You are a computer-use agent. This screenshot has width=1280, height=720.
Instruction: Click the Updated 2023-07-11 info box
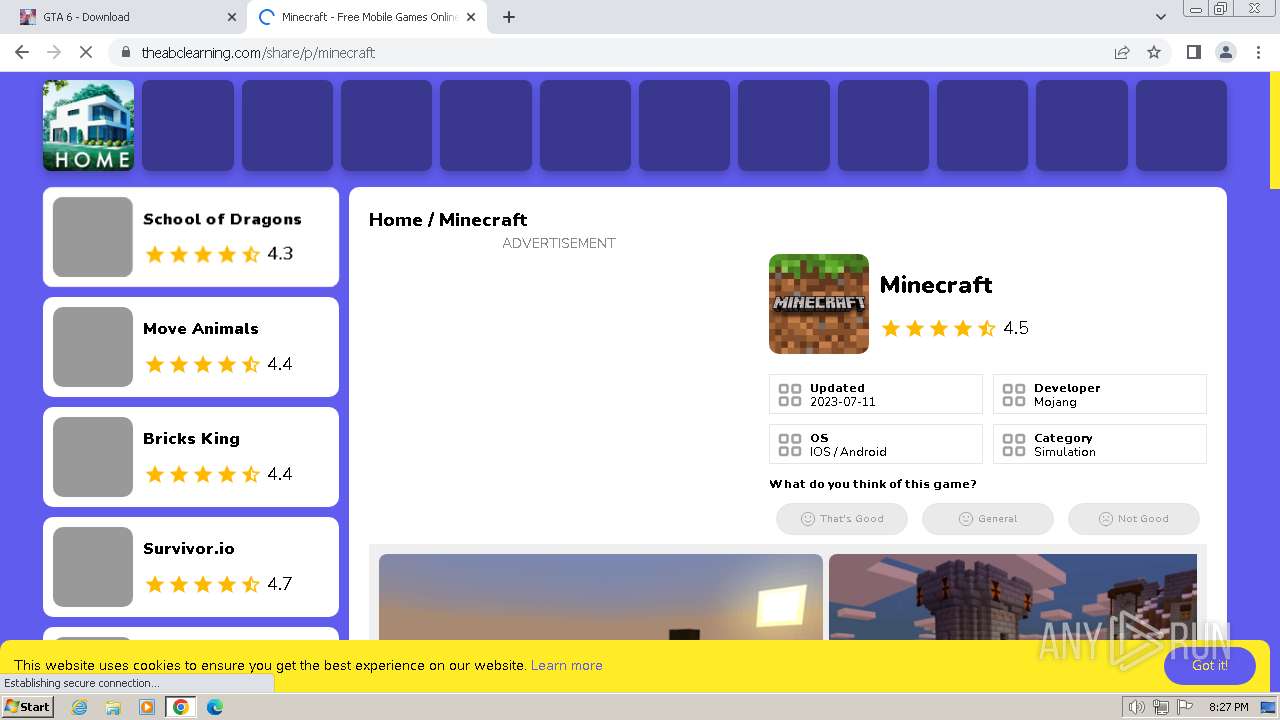tap(876, 394)
